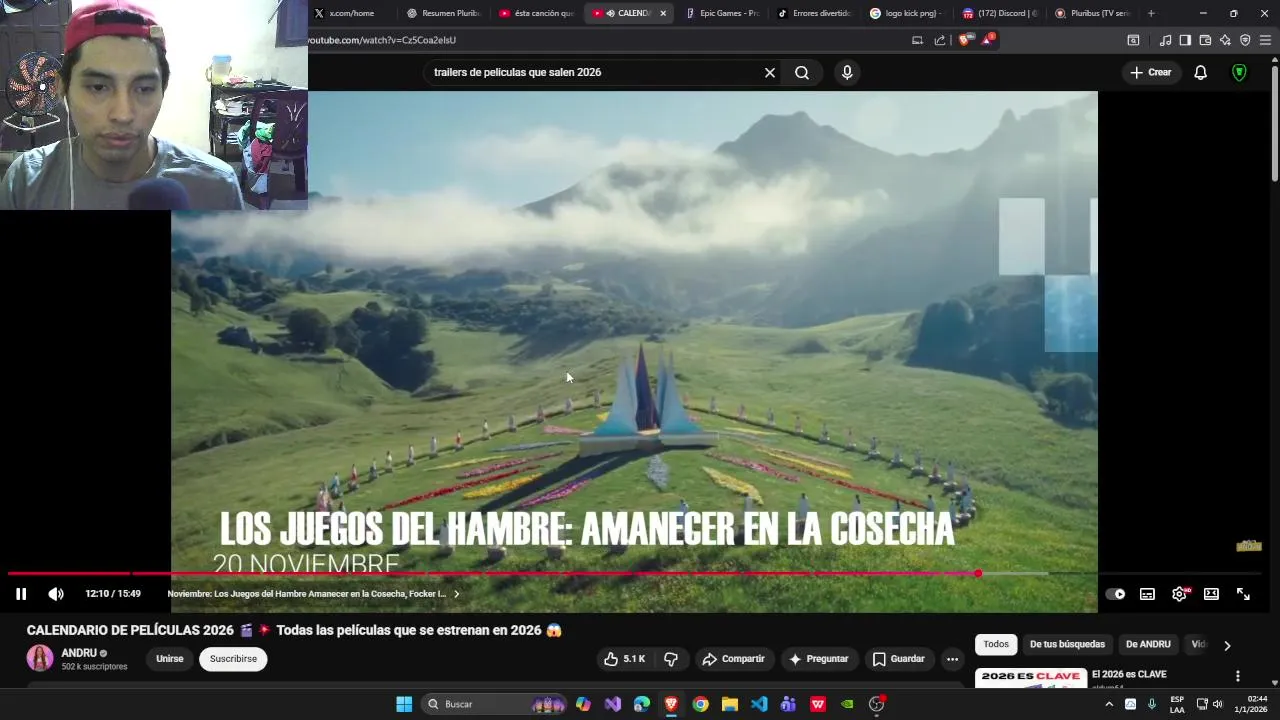Open the taskbar volume control

tap(1217, 704)
